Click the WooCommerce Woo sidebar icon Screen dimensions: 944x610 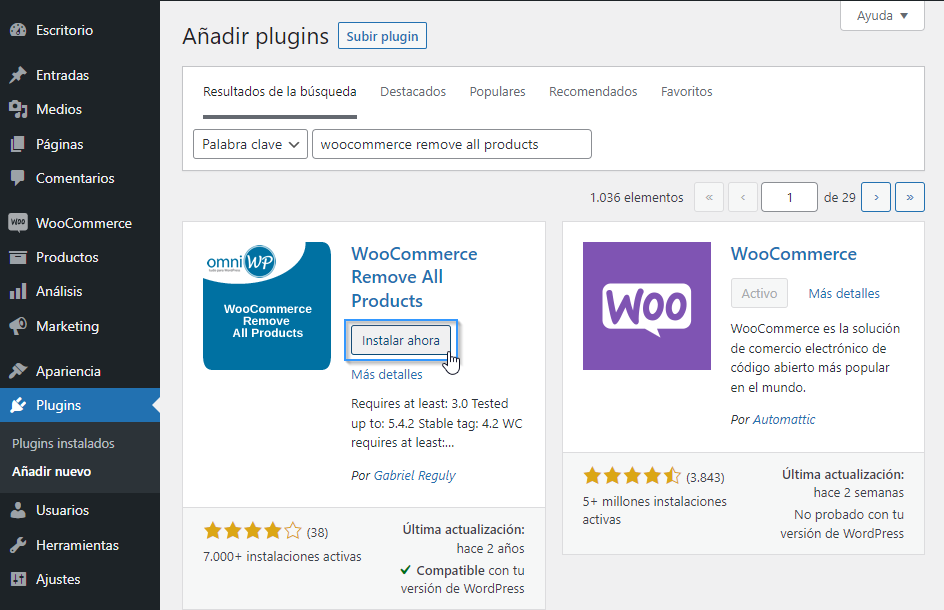click(x=18, y=222)
